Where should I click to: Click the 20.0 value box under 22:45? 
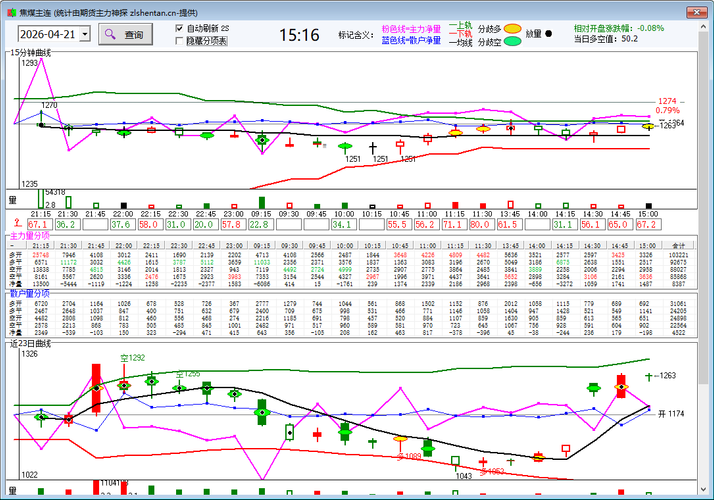pos(205,224)
